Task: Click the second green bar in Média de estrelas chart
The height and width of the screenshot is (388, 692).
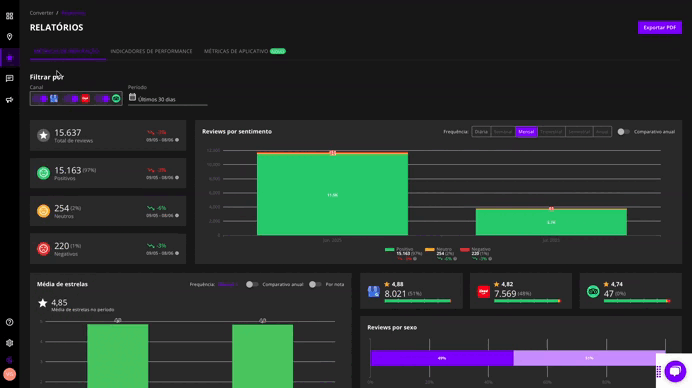Action: (263, 356)
